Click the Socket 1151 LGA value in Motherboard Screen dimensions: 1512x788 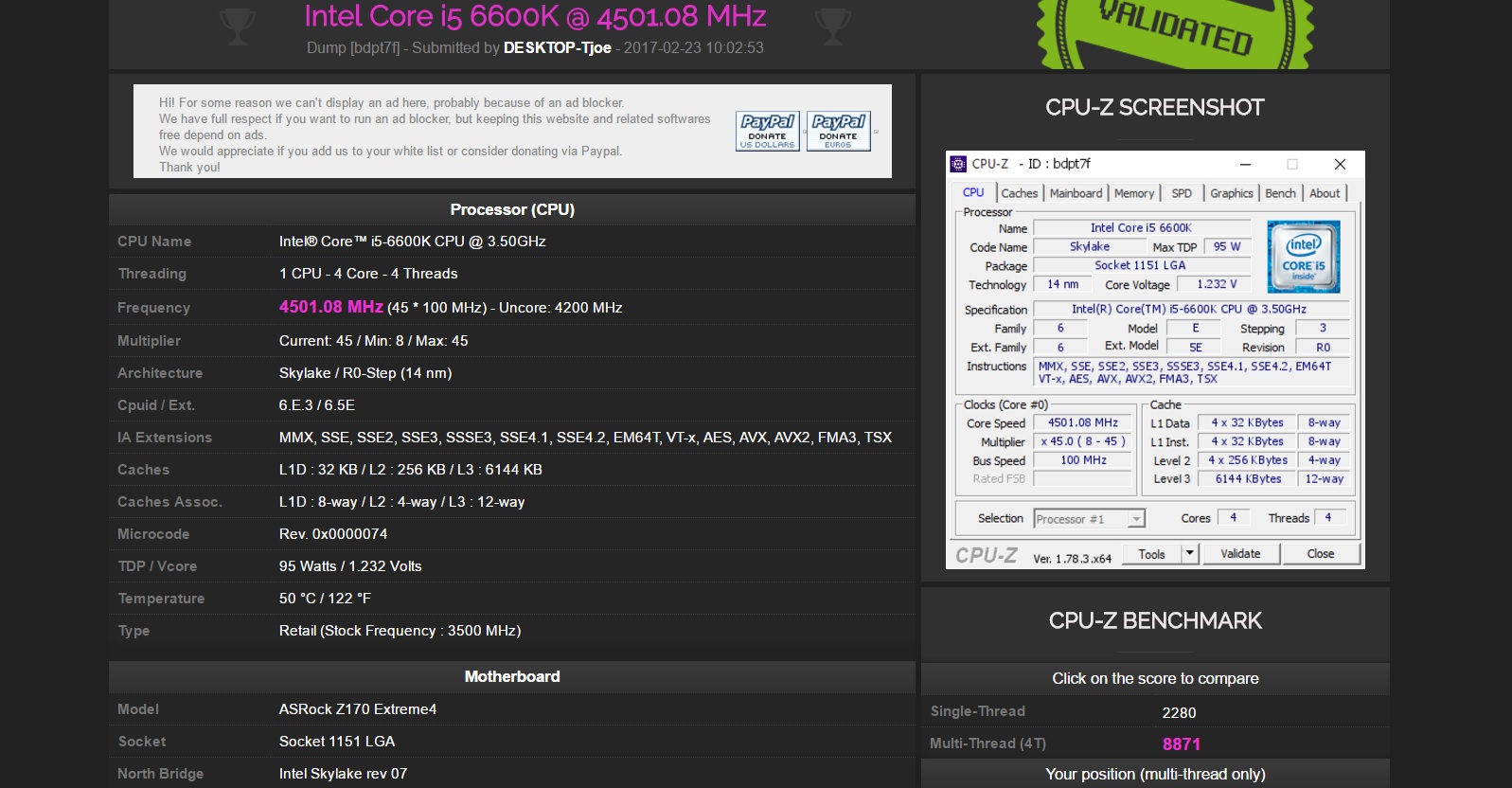pyautogui.click(x=337, y=742)
